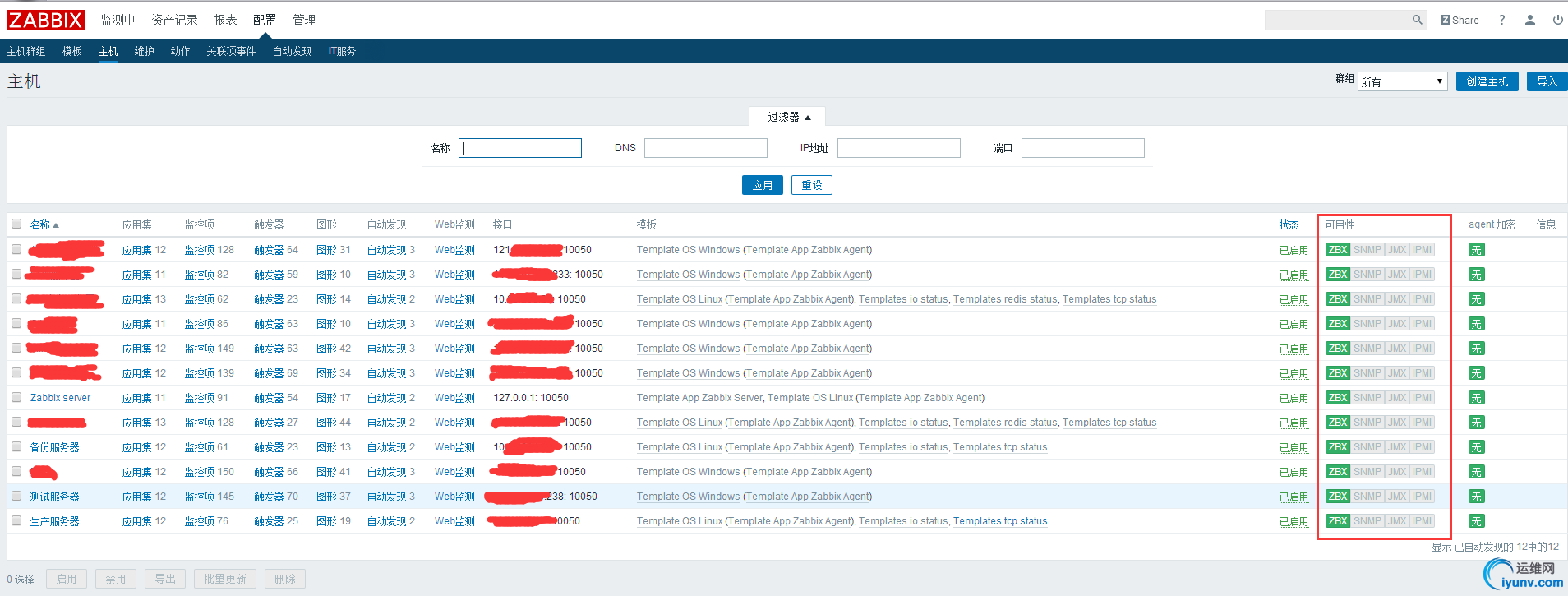
Task: Click 已启用 status in 测试服务器 row
Action: (x=1294, y=497)
